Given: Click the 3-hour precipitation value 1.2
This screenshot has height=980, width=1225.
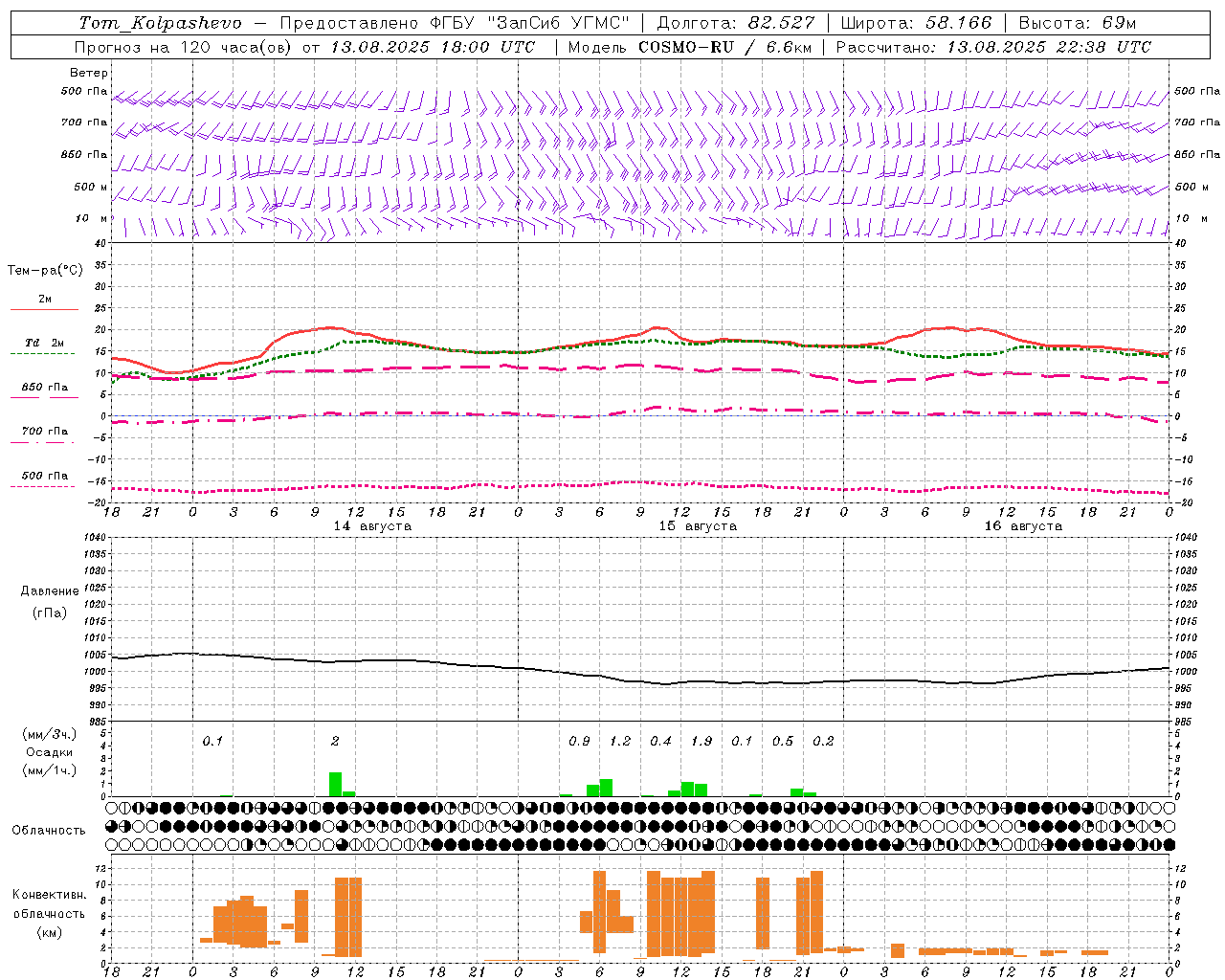Looking at the screenshot, I should pyautogui.click(x=620, y=742).
